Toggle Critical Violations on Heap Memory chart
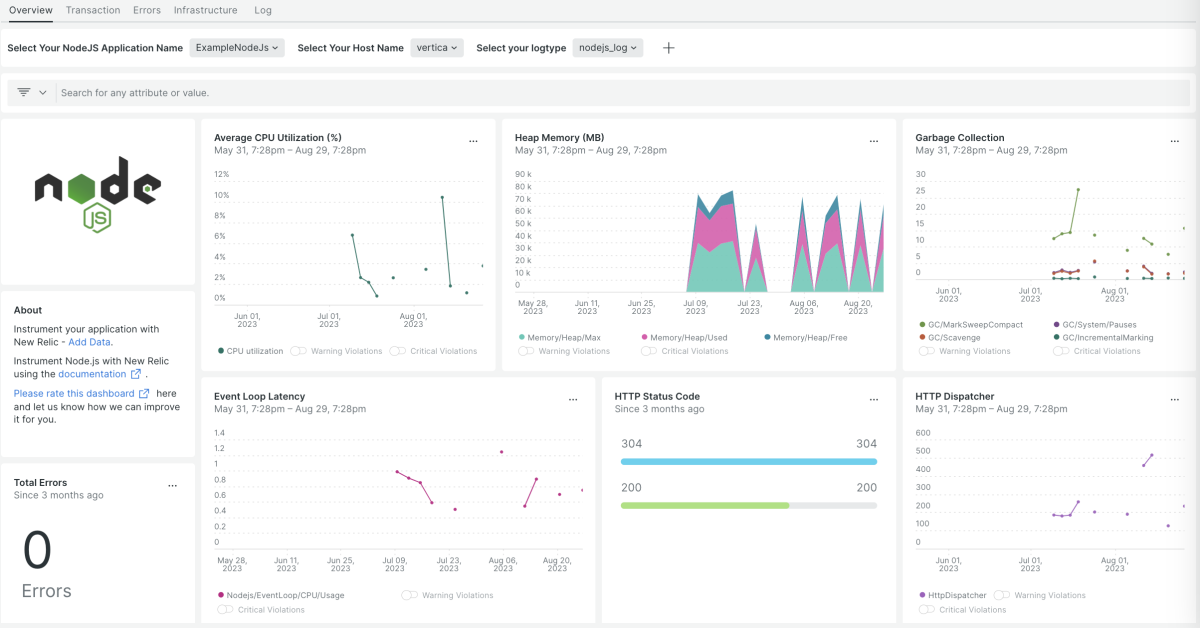Viewport: 1200px width, 628px height. [649, 351]
